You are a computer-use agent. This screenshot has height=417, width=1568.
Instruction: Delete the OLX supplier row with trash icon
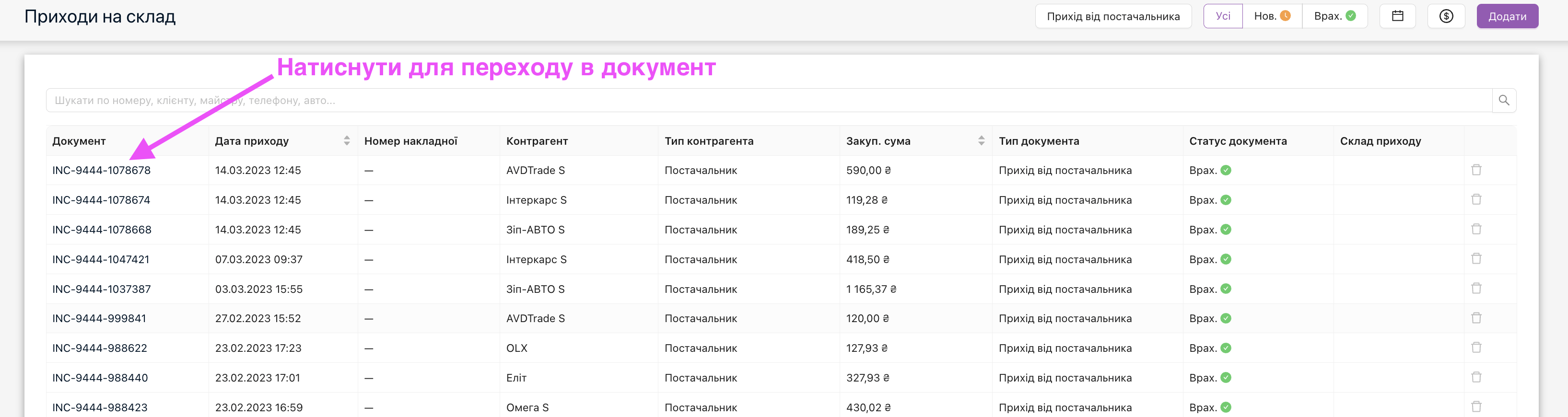(x=1476, y=347)
